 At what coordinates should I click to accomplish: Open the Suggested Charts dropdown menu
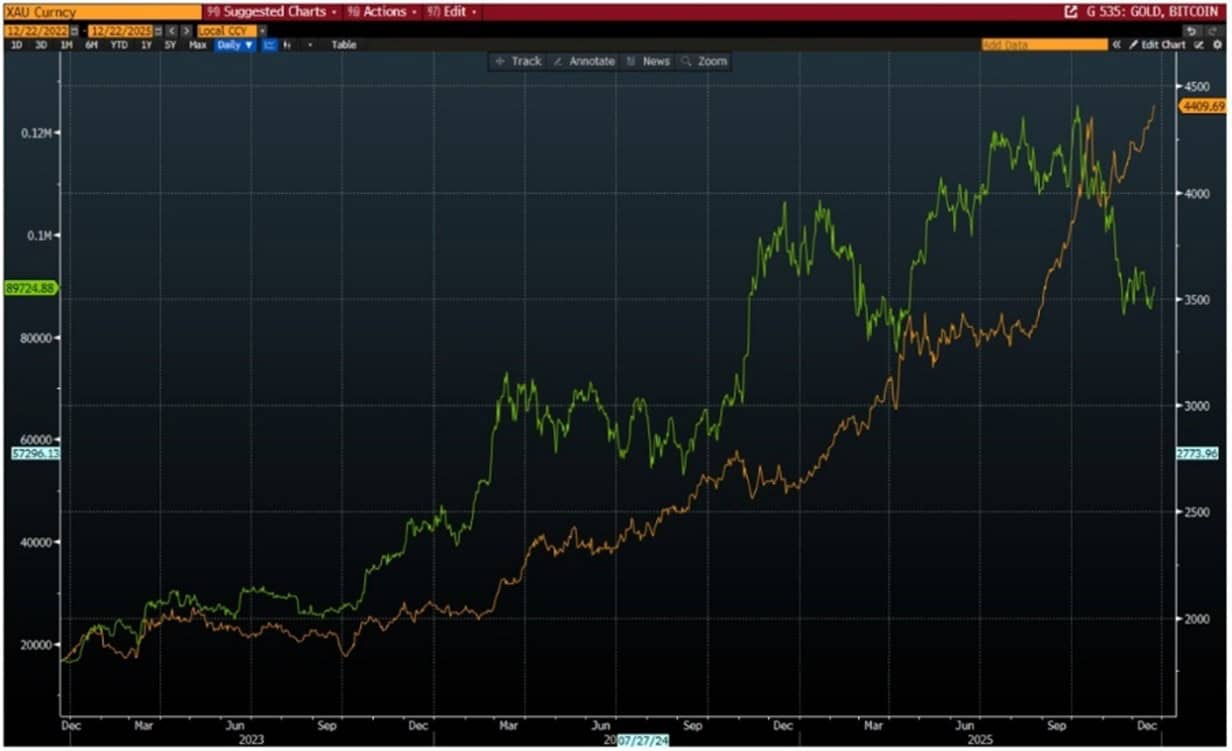click(x=270, y=12)
